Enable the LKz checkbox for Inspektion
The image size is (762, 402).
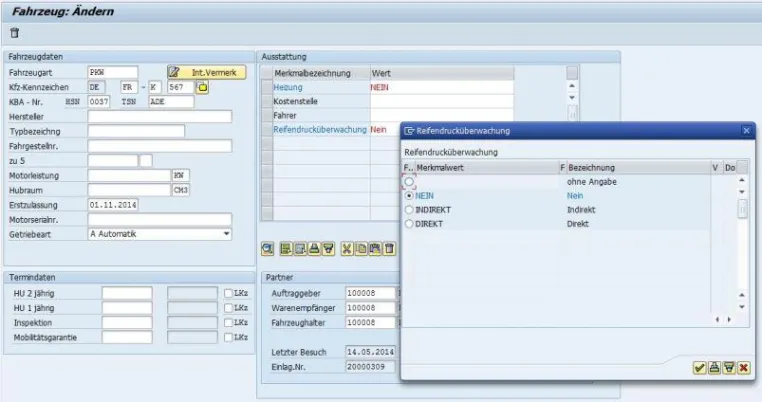228,322
